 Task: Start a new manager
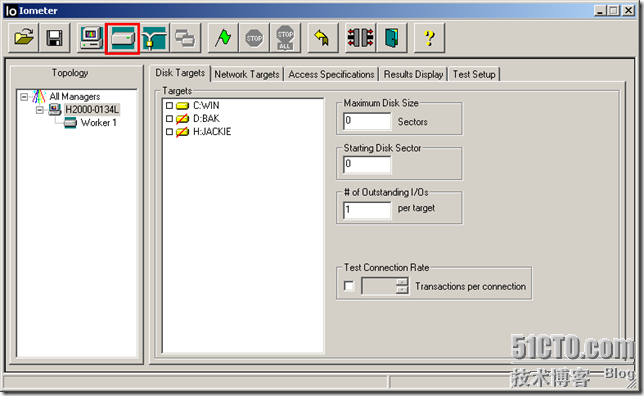coord(91,38)
